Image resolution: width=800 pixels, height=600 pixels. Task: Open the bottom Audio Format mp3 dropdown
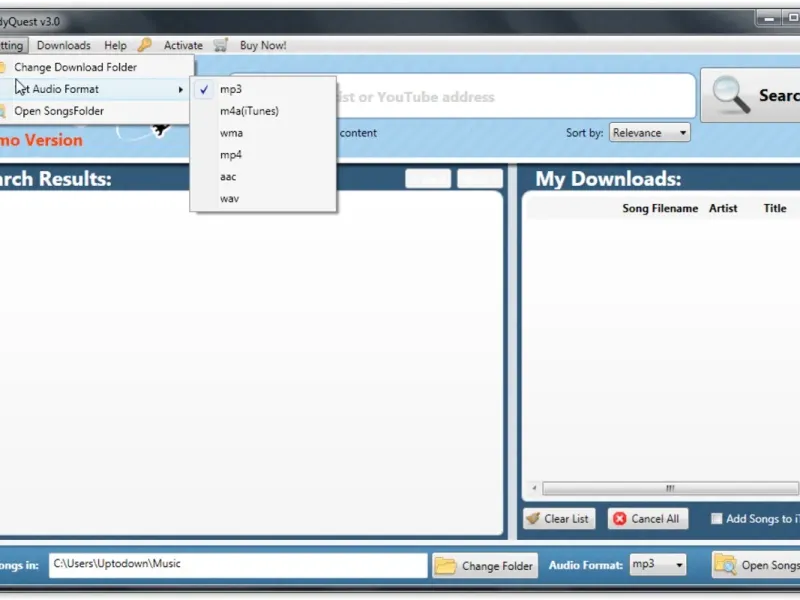(658, 564)
